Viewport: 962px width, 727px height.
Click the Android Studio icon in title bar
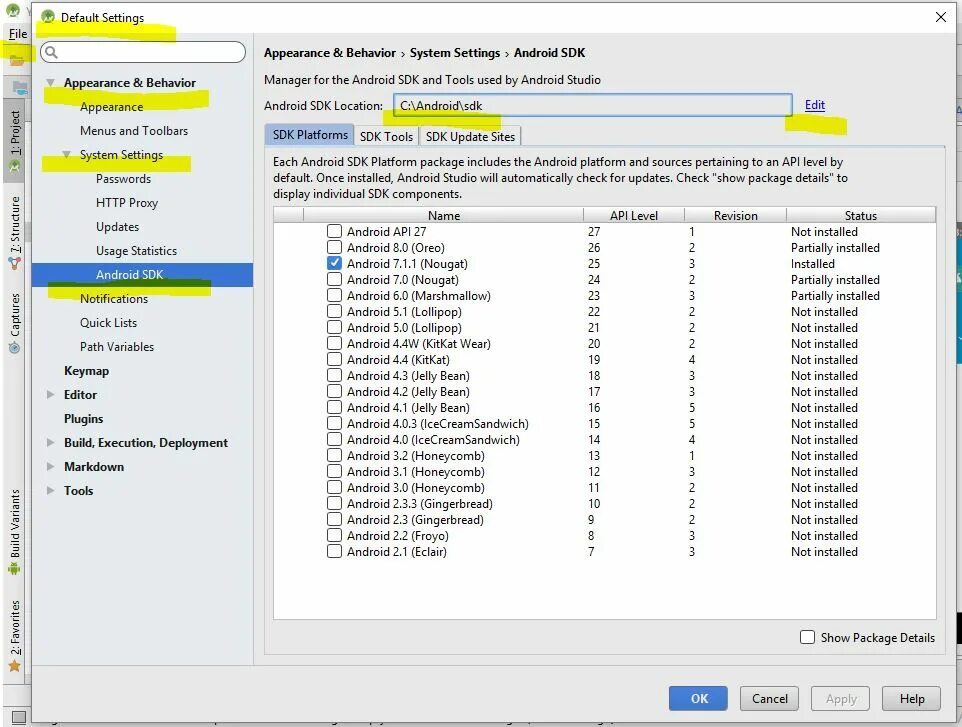(x=48, y=17)
